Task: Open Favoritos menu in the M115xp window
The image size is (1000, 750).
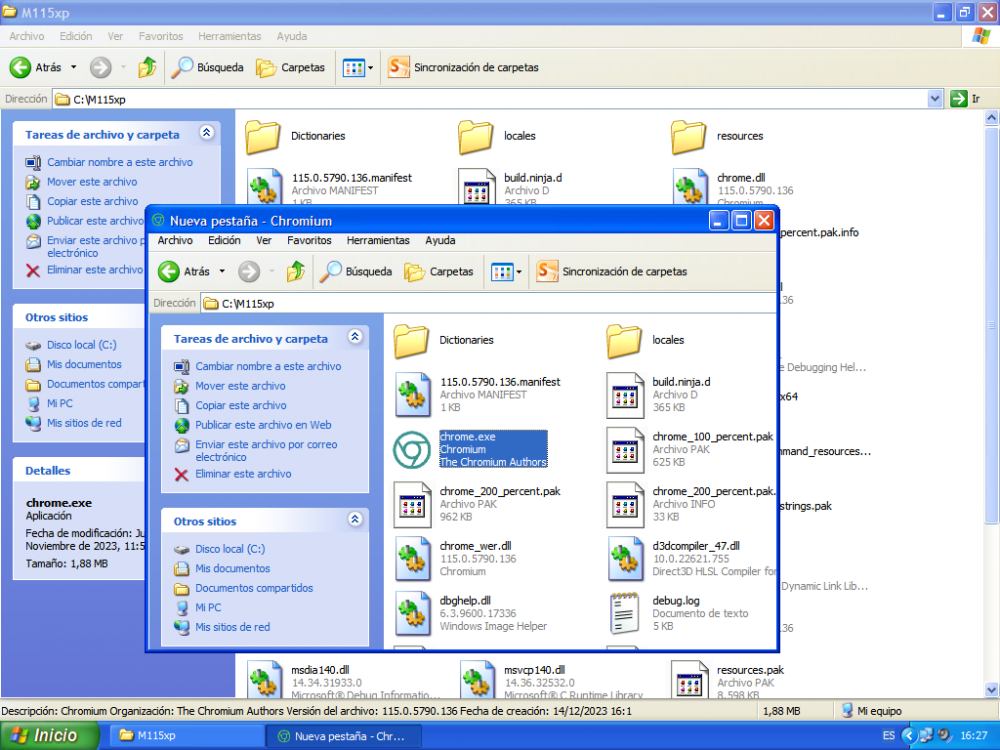Action: (x=161, y=36)
